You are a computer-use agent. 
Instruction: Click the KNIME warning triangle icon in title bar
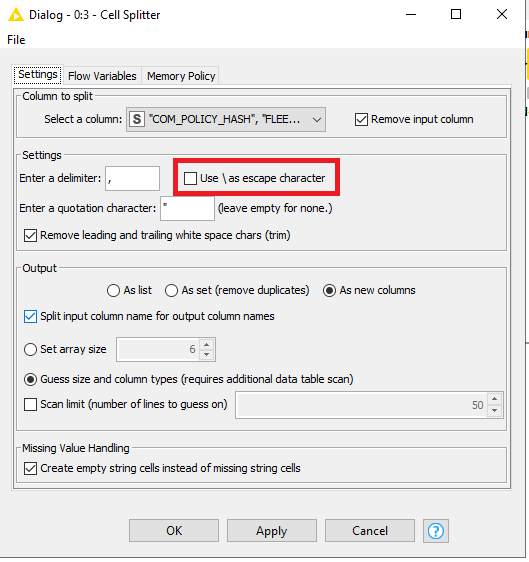[x=16, y=15]
